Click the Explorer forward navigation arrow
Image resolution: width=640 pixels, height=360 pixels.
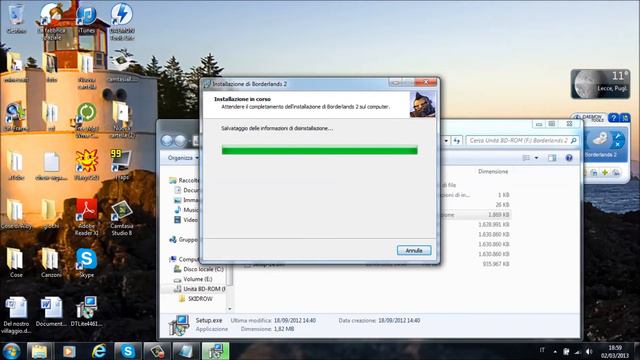(x=180, y=141)
